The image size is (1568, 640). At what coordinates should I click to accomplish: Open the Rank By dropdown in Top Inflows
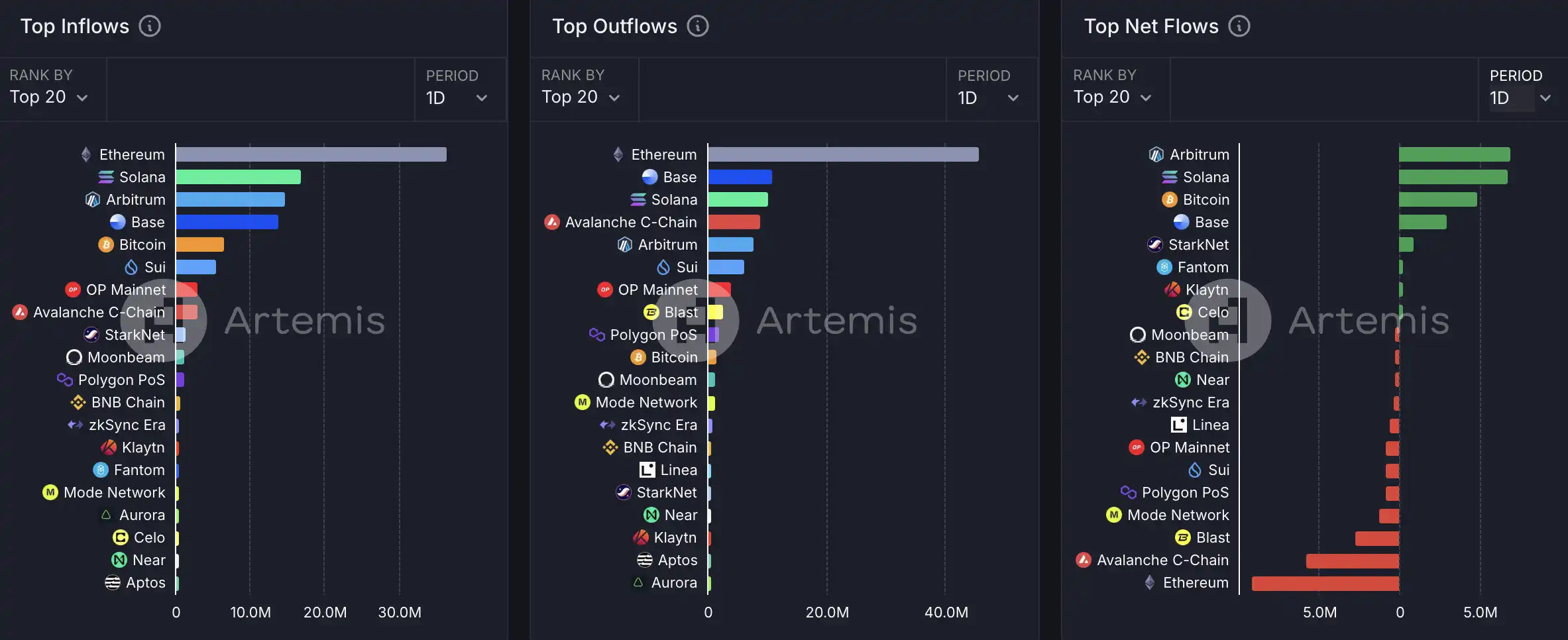pyautogui.click(x=49, y=97)
